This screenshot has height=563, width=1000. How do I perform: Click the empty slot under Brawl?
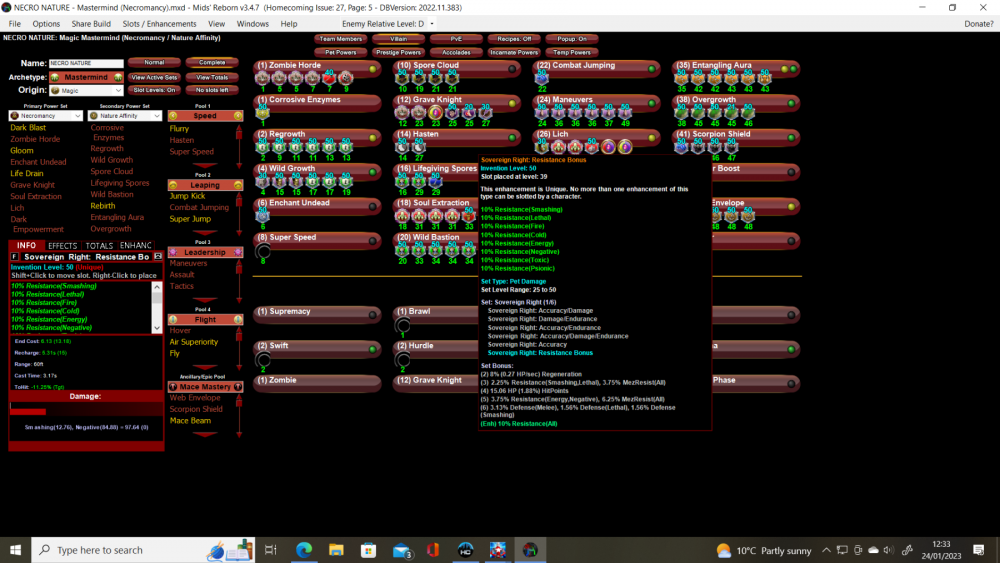point(402,325)
